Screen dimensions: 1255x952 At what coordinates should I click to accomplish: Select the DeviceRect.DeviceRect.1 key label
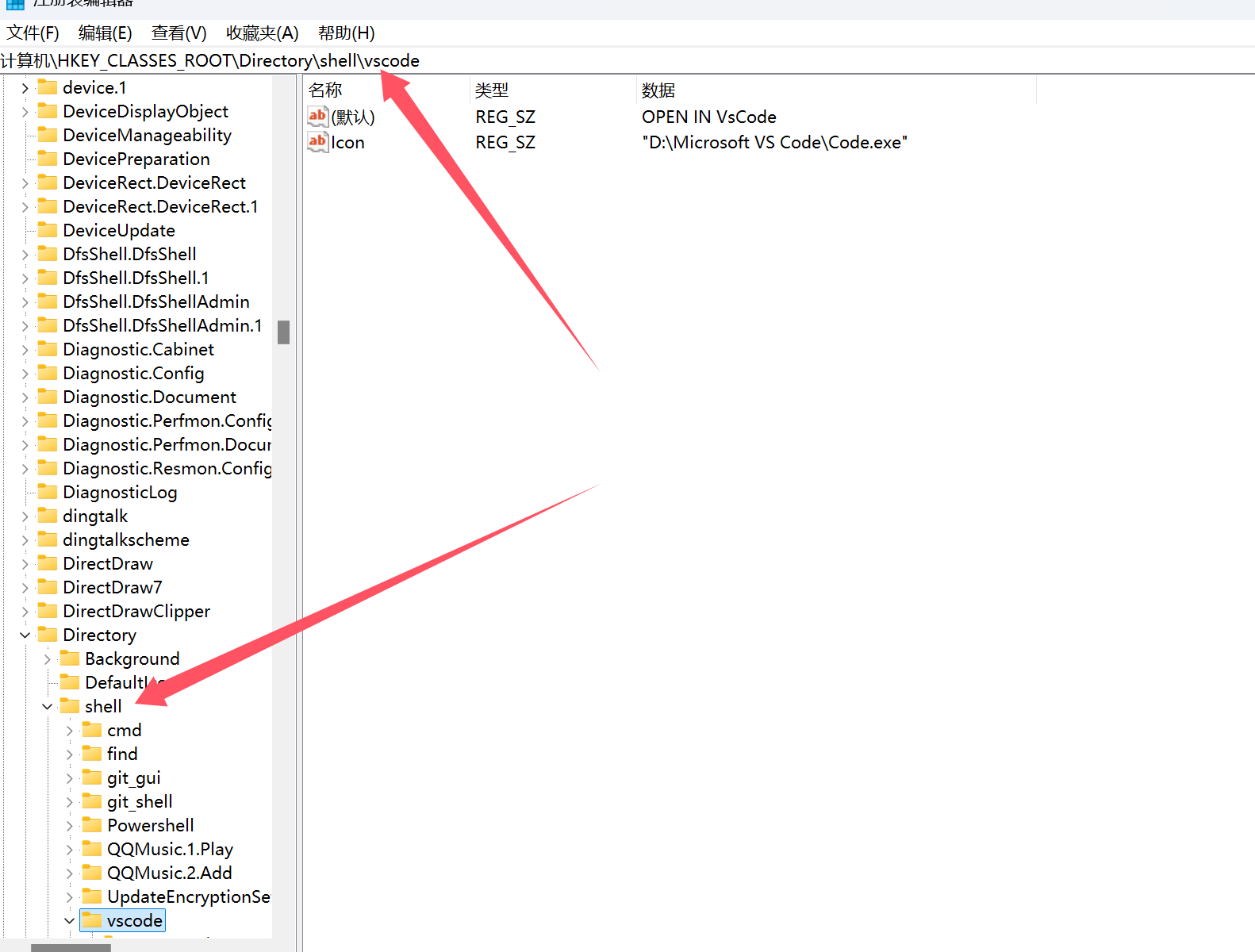[x=160, y=207]
